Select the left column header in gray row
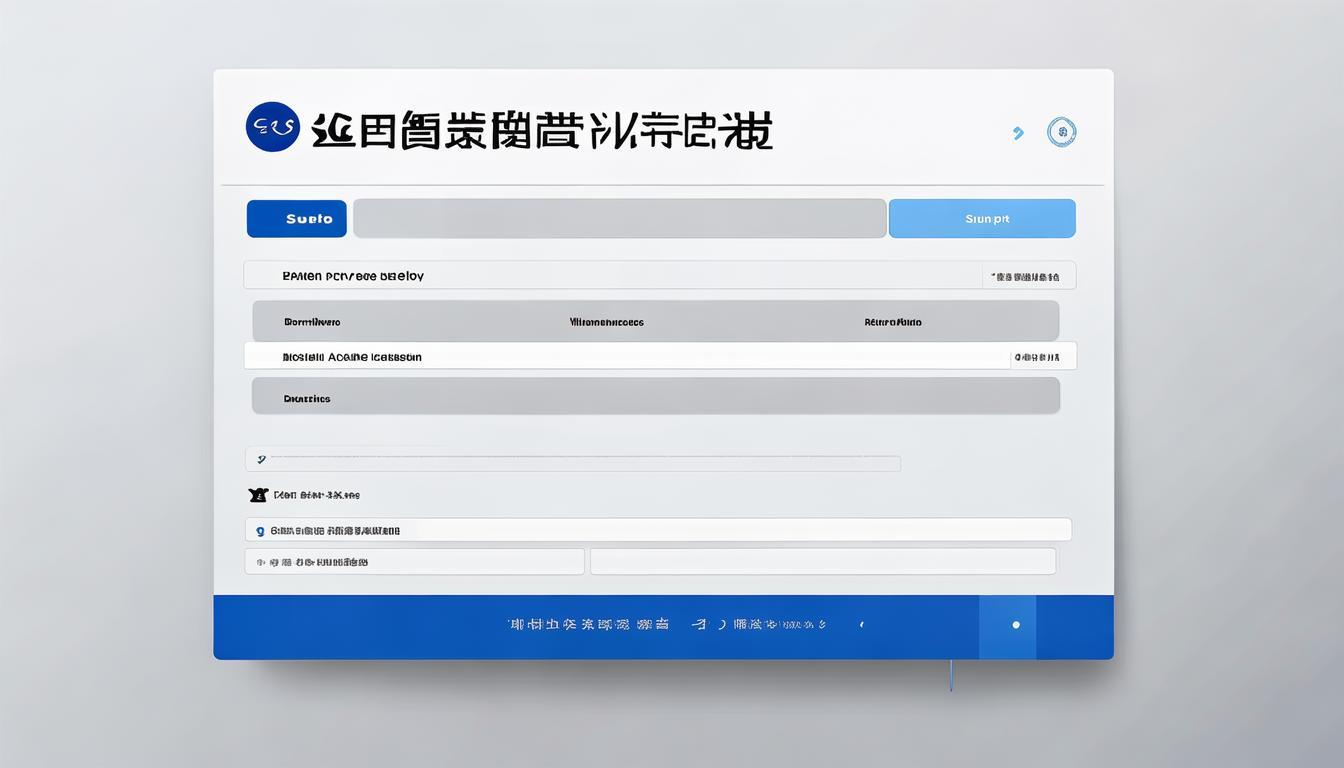 coord(312,322)
